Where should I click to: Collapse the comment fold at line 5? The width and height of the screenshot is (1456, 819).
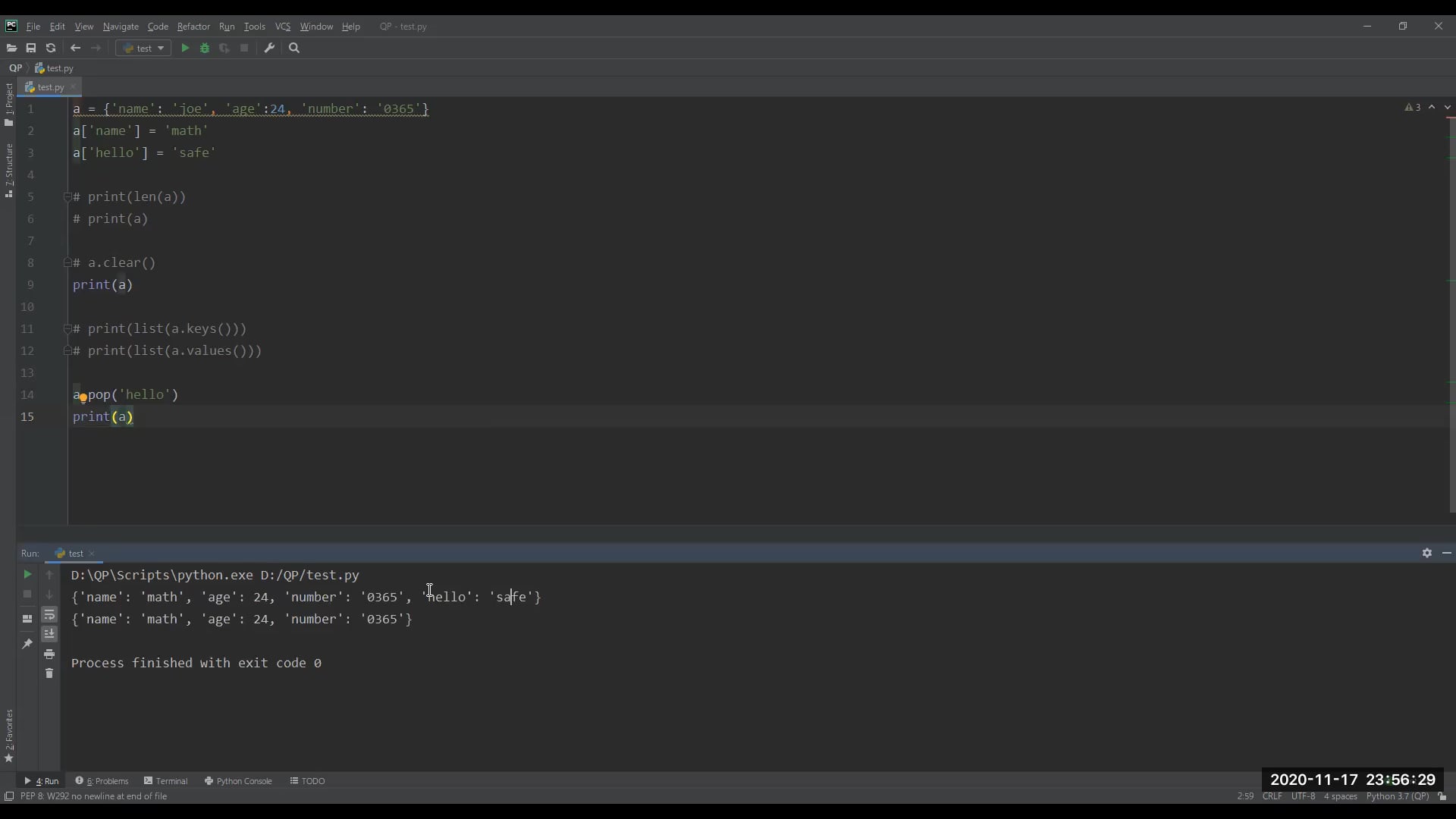point(67,197)
